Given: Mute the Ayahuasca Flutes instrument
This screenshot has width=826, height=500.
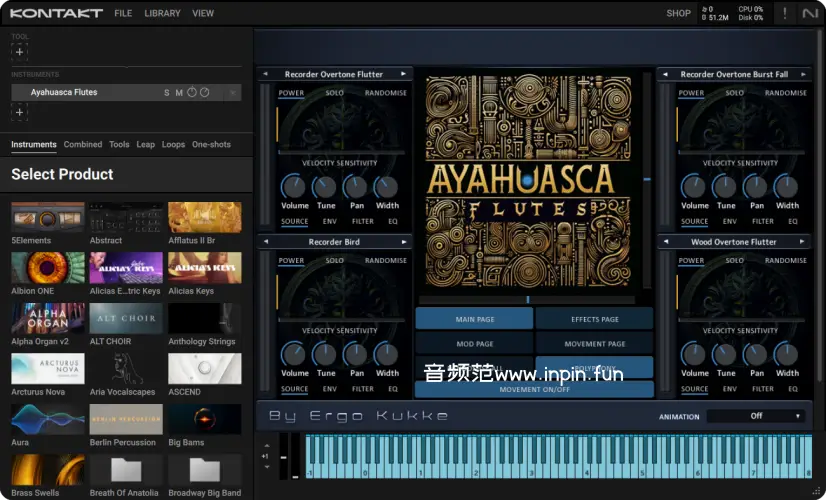Looking at the screenshot, I should coord(179,93).
